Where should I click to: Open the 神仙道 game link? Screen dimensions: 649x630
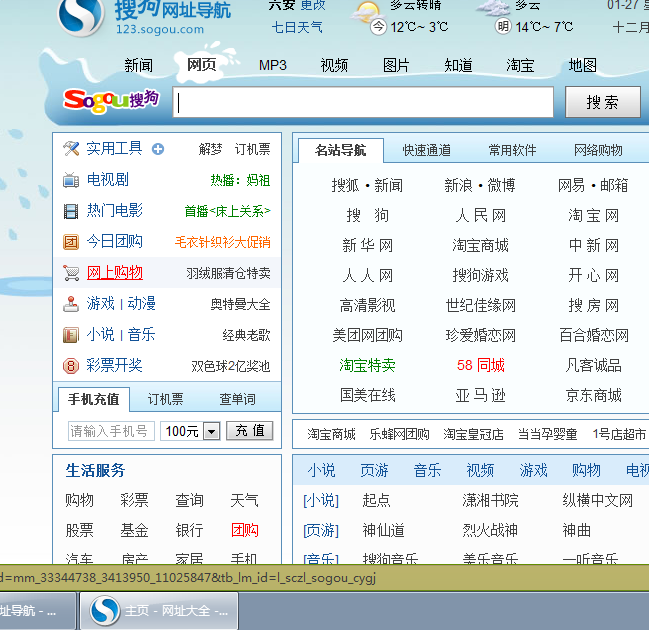[x=383, y=531]
